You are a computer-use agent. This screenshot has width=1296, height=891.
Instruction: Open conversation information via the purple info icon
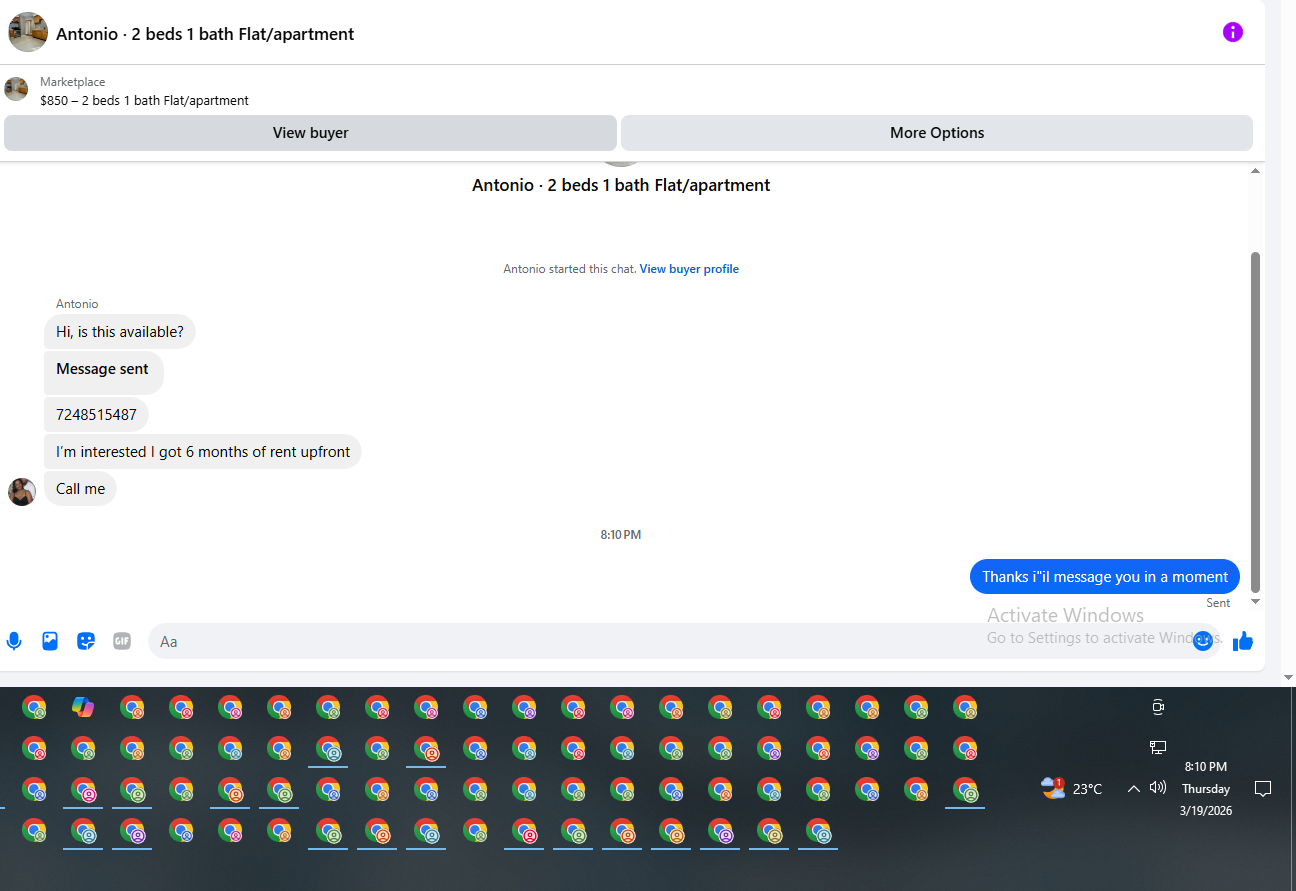[x=1233, y=32]
